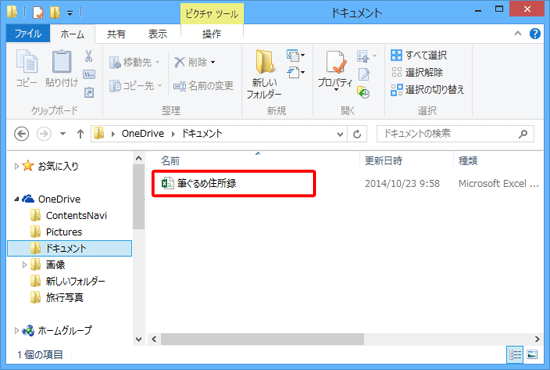This screenshot has height=370, width=550.
Task: Open the New item dropdown icon
Action: pyautogui.click(x=295, y=55)
